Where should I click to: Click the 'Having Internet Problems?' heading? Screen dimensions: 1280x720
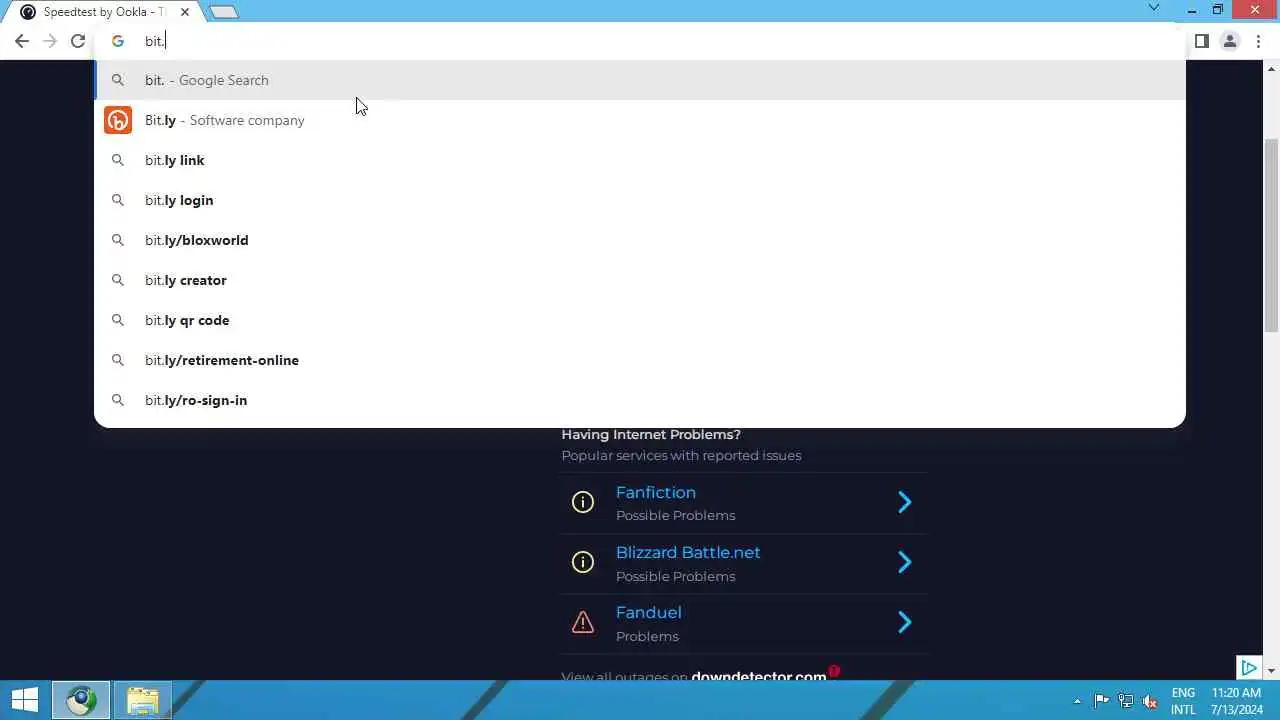click(651, 434)
